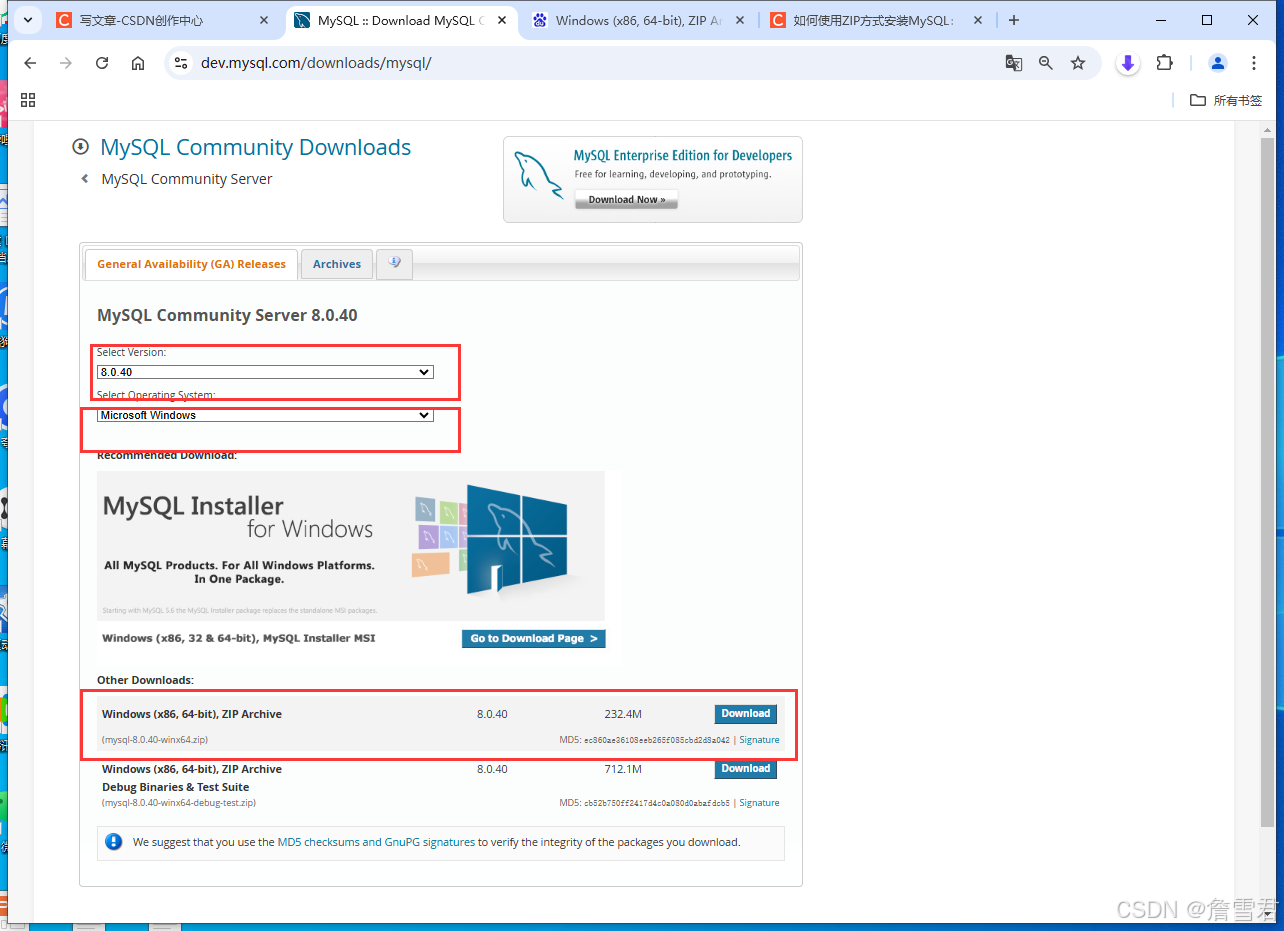This screenshot has height=931, width=1284.
Task: Open the purple downloads icon
Action: coord(1128,63)
